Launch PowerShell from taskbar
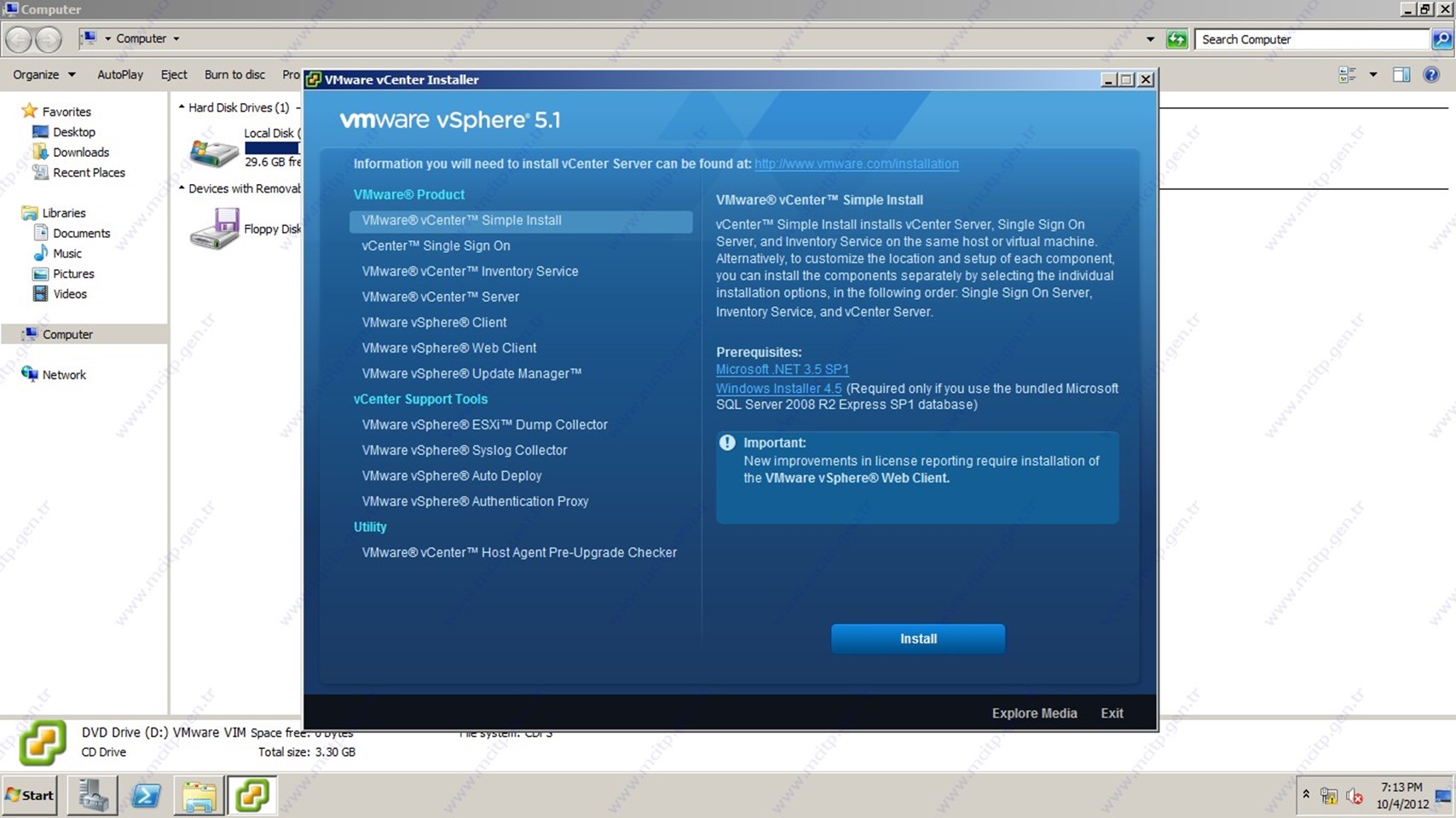This screenshot has height=818, width=1456. click(x=146, y=796)
